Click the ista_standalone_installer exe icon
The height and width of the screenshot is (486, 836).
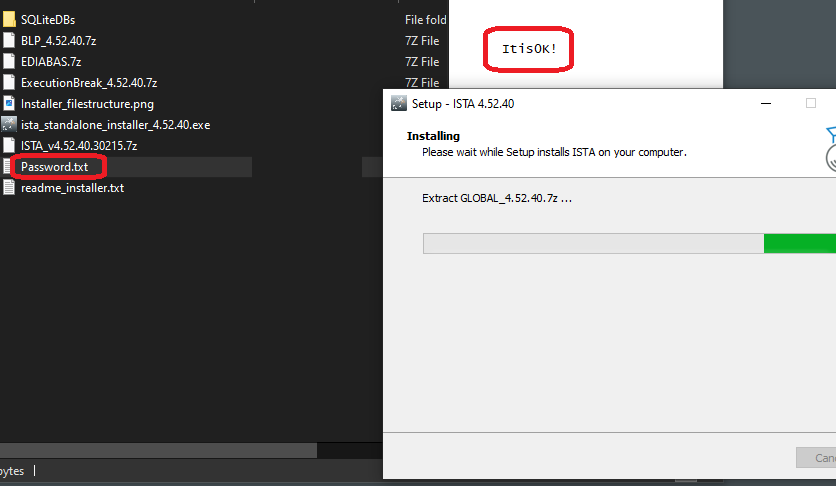click(9, 125)
